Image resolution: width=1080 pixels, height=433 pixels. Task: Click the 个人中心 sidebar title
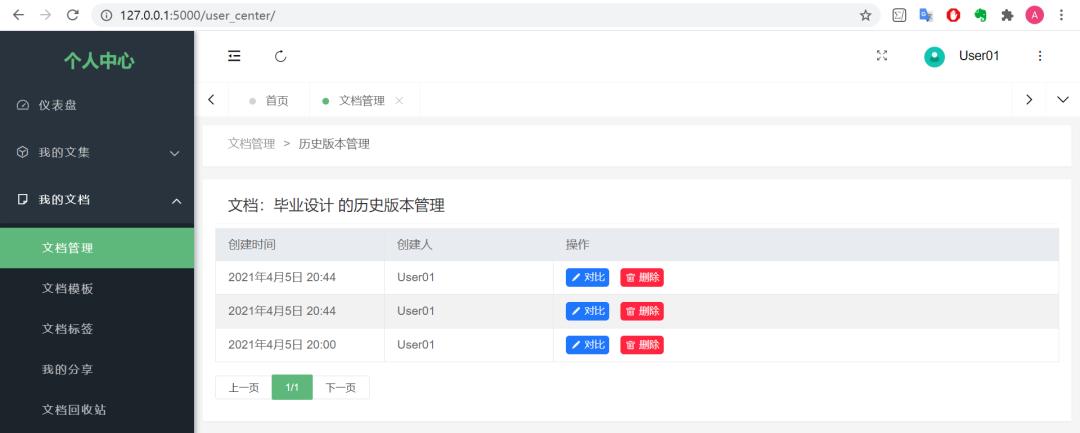[98, 61]
